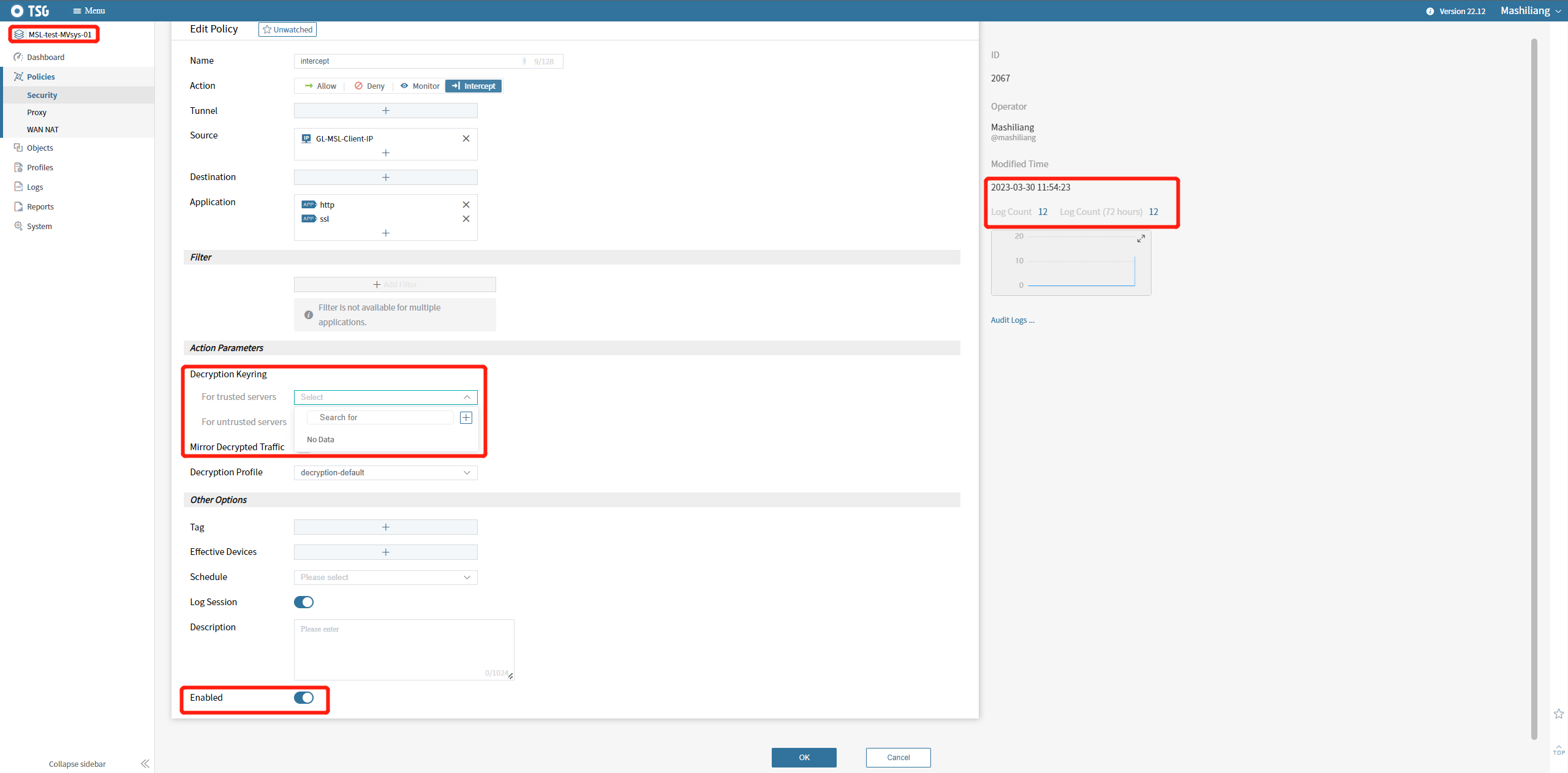Remove GL-MSL-Client-IP source with X icon
Viewport: 1568px width, 773px height.
click(466, 138)
